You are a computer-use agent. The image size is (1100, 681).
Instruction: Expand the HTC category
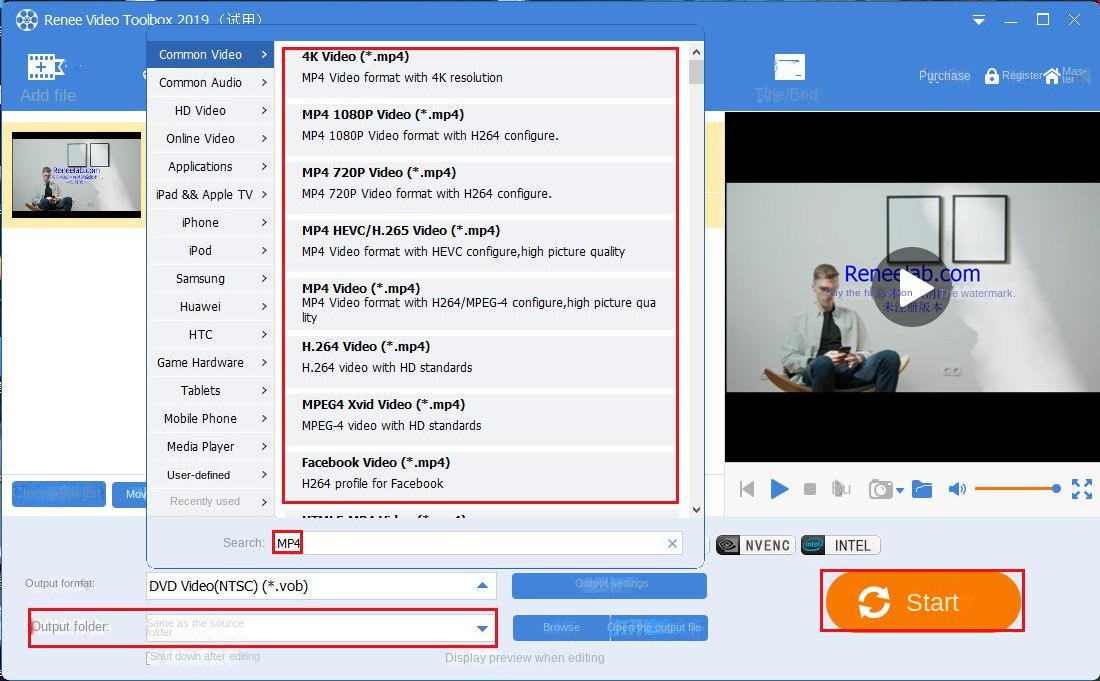[210, 335]
